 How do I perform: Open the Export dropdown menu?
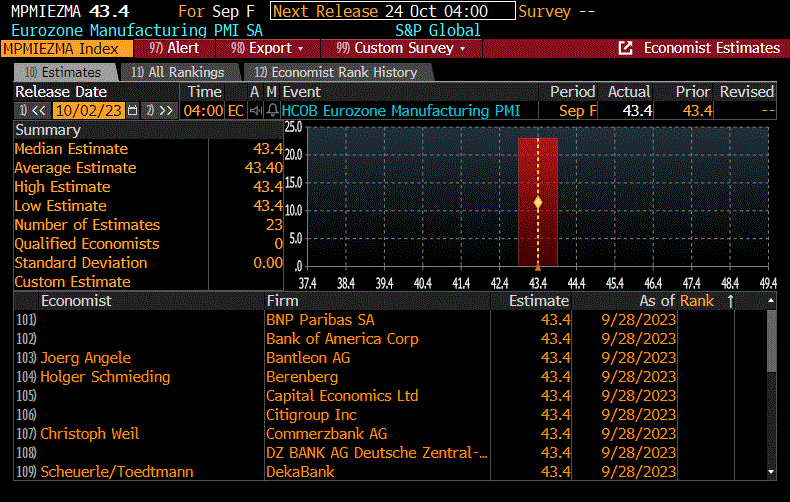click(268, 48)
